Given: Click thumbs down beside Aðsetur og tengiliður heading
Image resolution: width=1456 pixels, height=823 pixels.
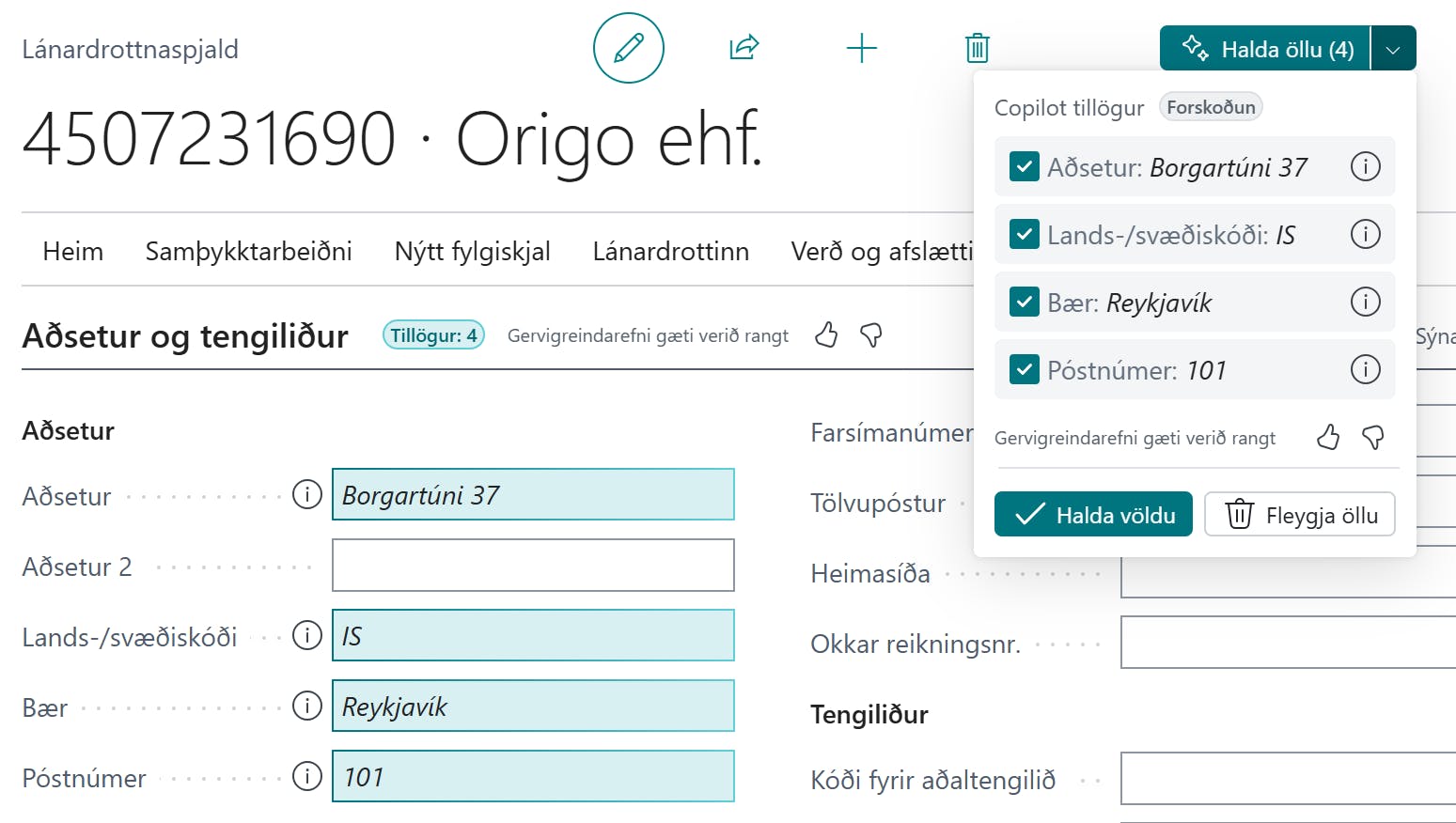Looking at the screenshot, I should (x=871, y=334).
